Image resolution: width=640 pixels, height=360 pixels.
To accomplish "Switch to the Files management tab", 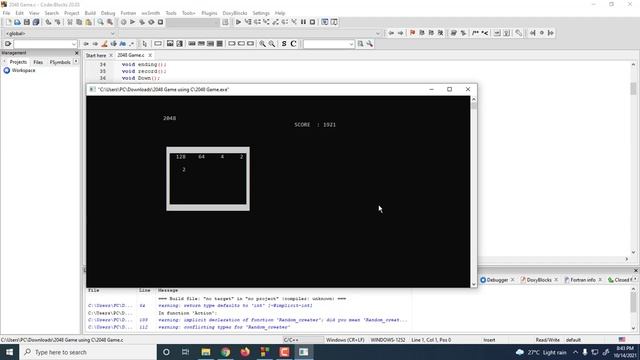I will pos(38,62).
